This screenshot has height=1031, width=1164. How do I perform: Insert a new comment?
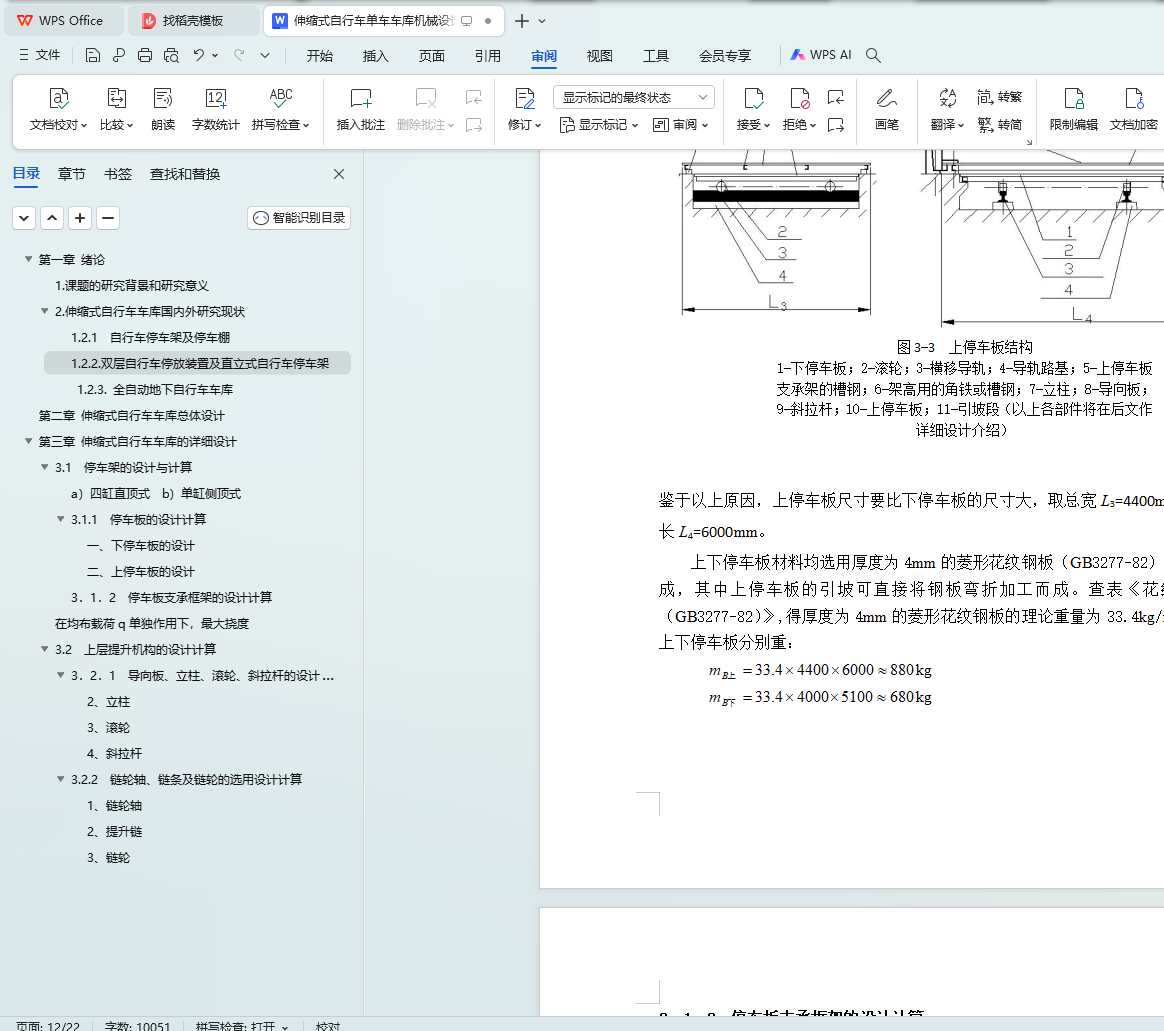coord(361,109)
